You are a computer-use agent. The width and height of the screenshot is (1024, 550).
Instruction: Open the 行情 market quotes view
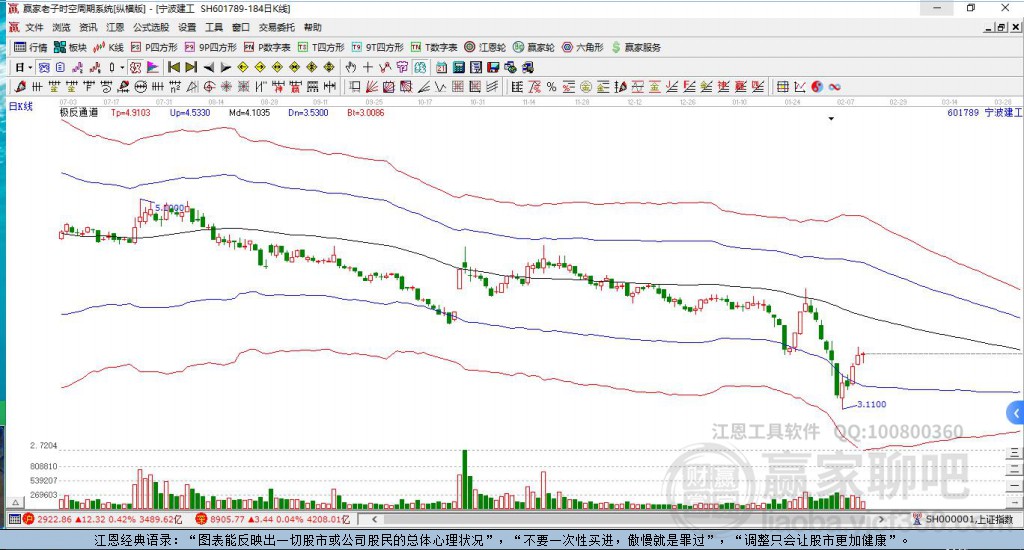click(30, 47)
